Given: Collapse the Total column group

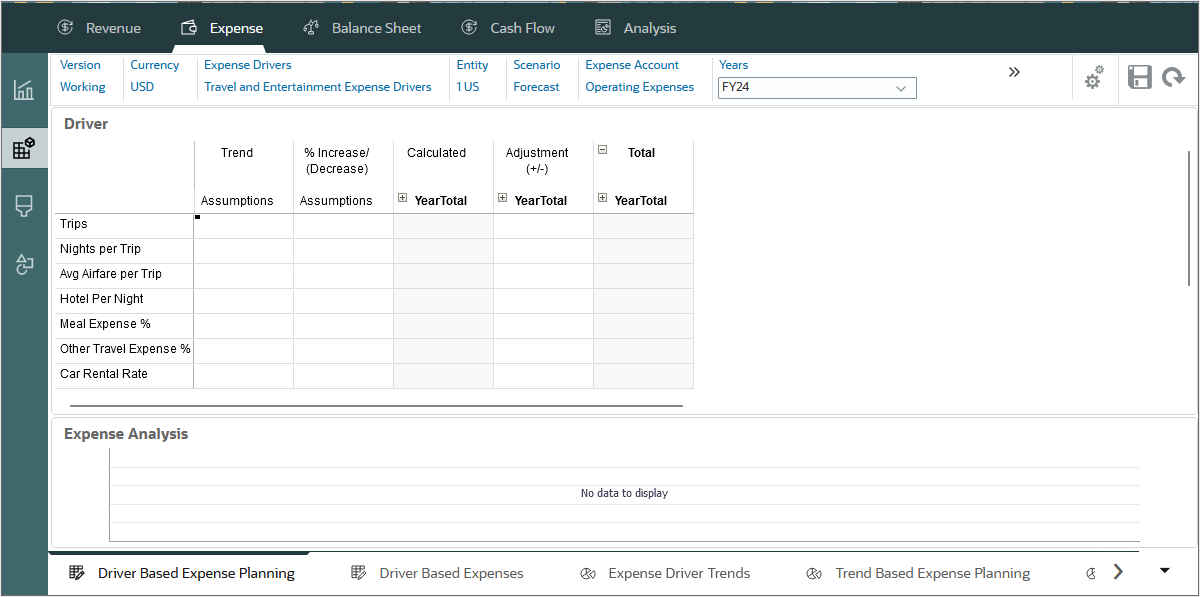Looking at the screenshot, I should pyautogui.click(x=603, y=149).
